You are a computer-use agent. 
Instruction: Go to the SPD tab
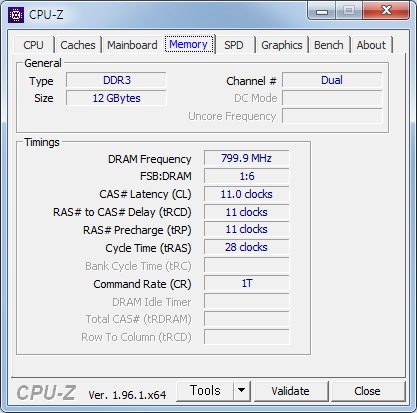tap(234, 45)
